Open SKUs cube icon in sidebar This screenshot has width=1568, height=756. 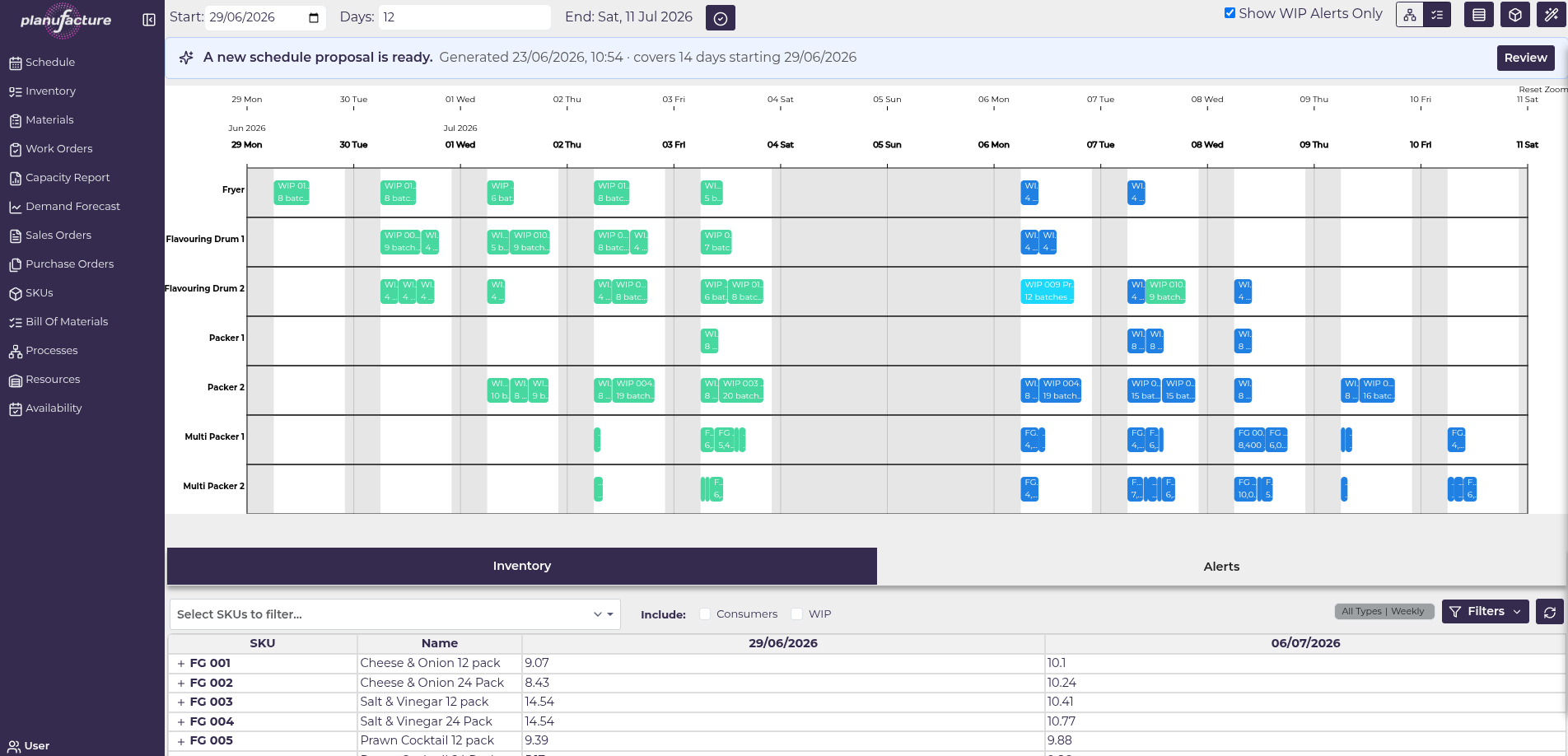click(x=16, y=293)
